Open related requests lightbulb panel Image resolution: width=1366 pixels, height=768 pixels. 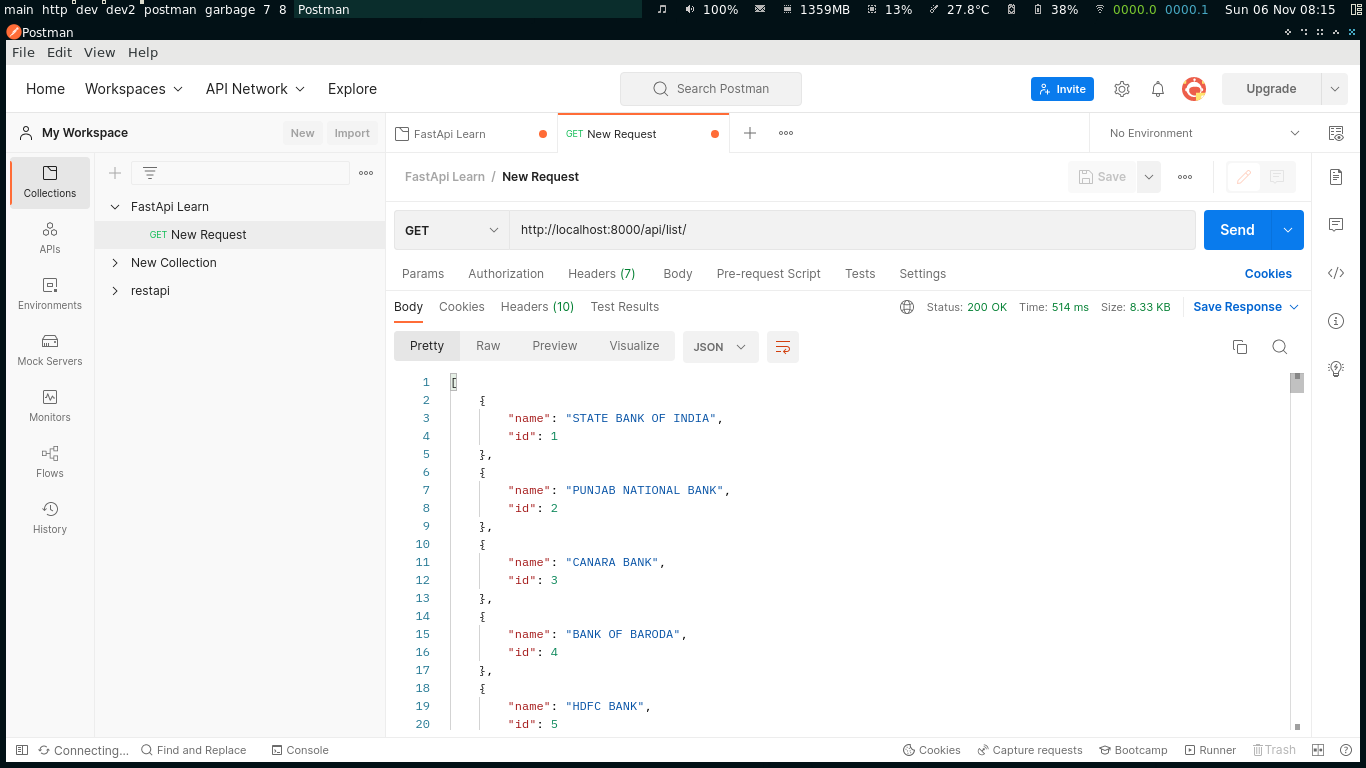click(x=1336, y=368)
